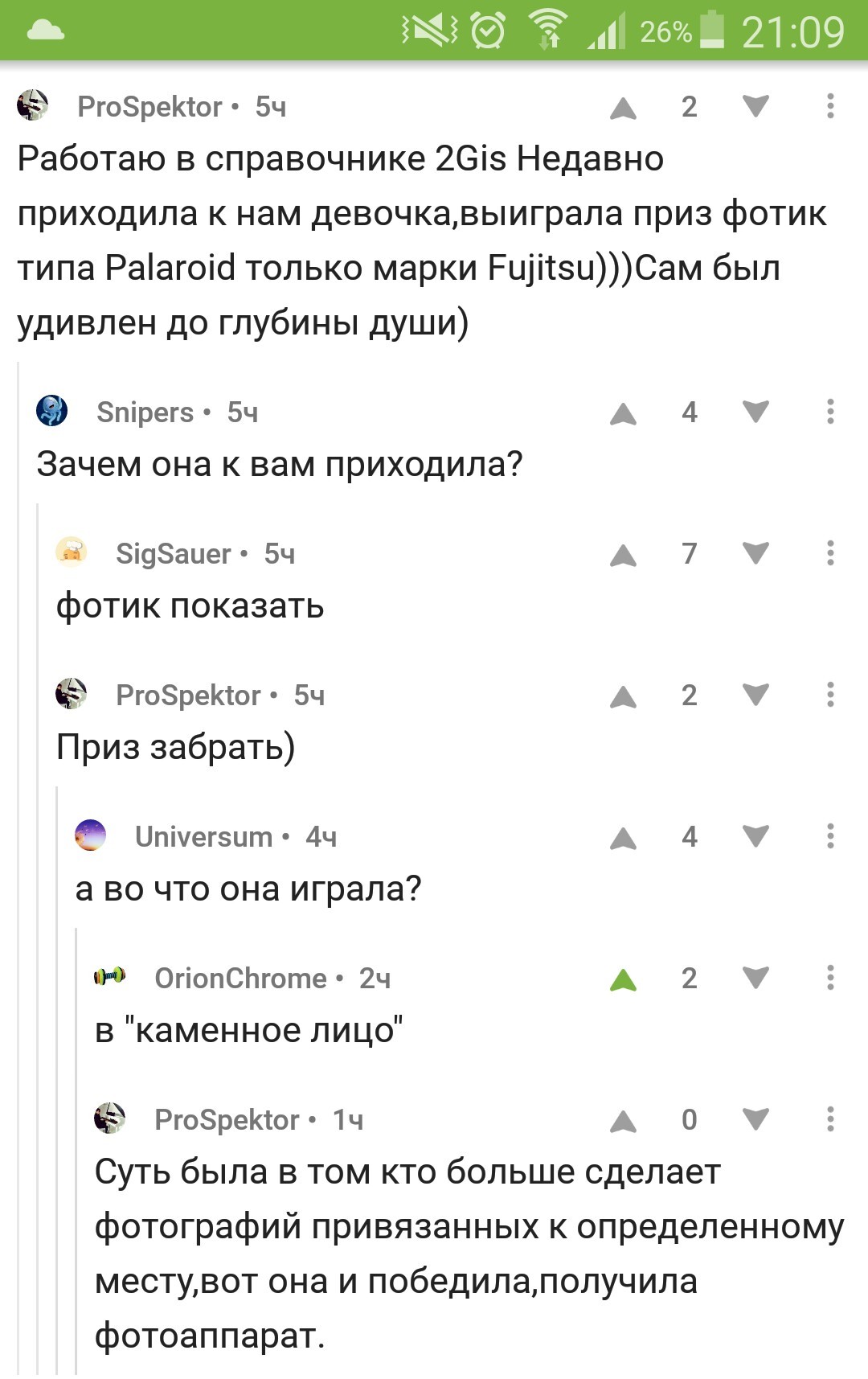
Task: Downvote the SigSauer comment
Action: (x=755, y=554)
